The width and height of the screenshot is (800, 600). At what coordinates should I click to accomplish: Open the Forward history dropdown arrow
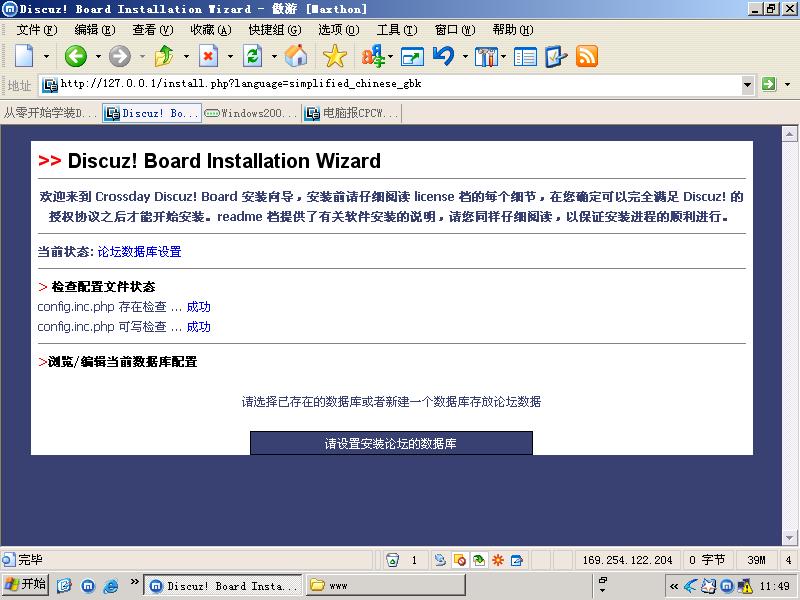142,57
